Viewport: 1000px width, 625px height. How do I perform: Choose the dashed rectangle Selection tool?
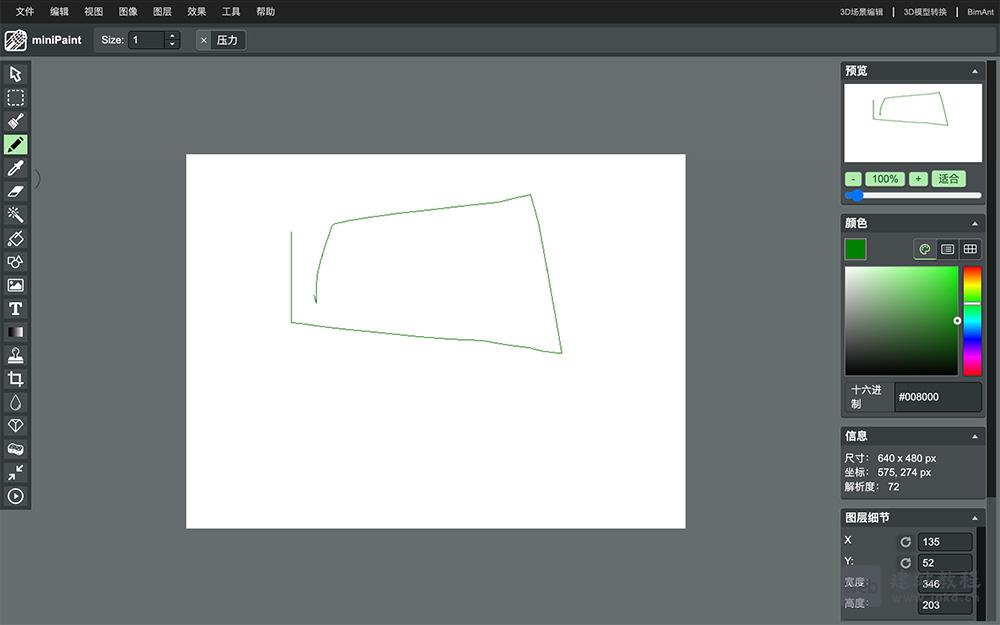(x=16, y=98)
